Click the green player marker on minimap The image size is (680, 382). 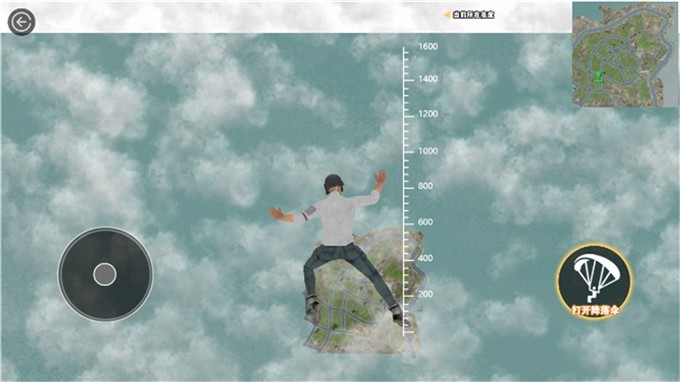point(598,77)
